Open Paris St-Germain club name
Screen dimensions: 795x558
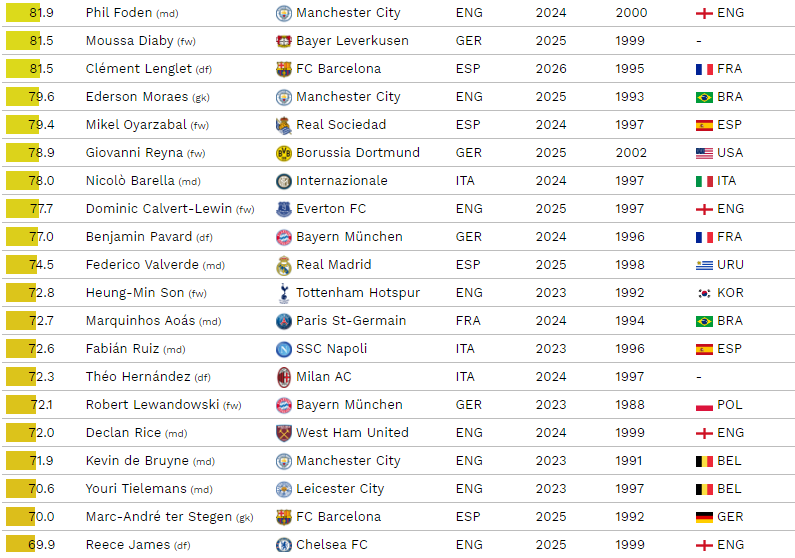[x=351, y=321]
